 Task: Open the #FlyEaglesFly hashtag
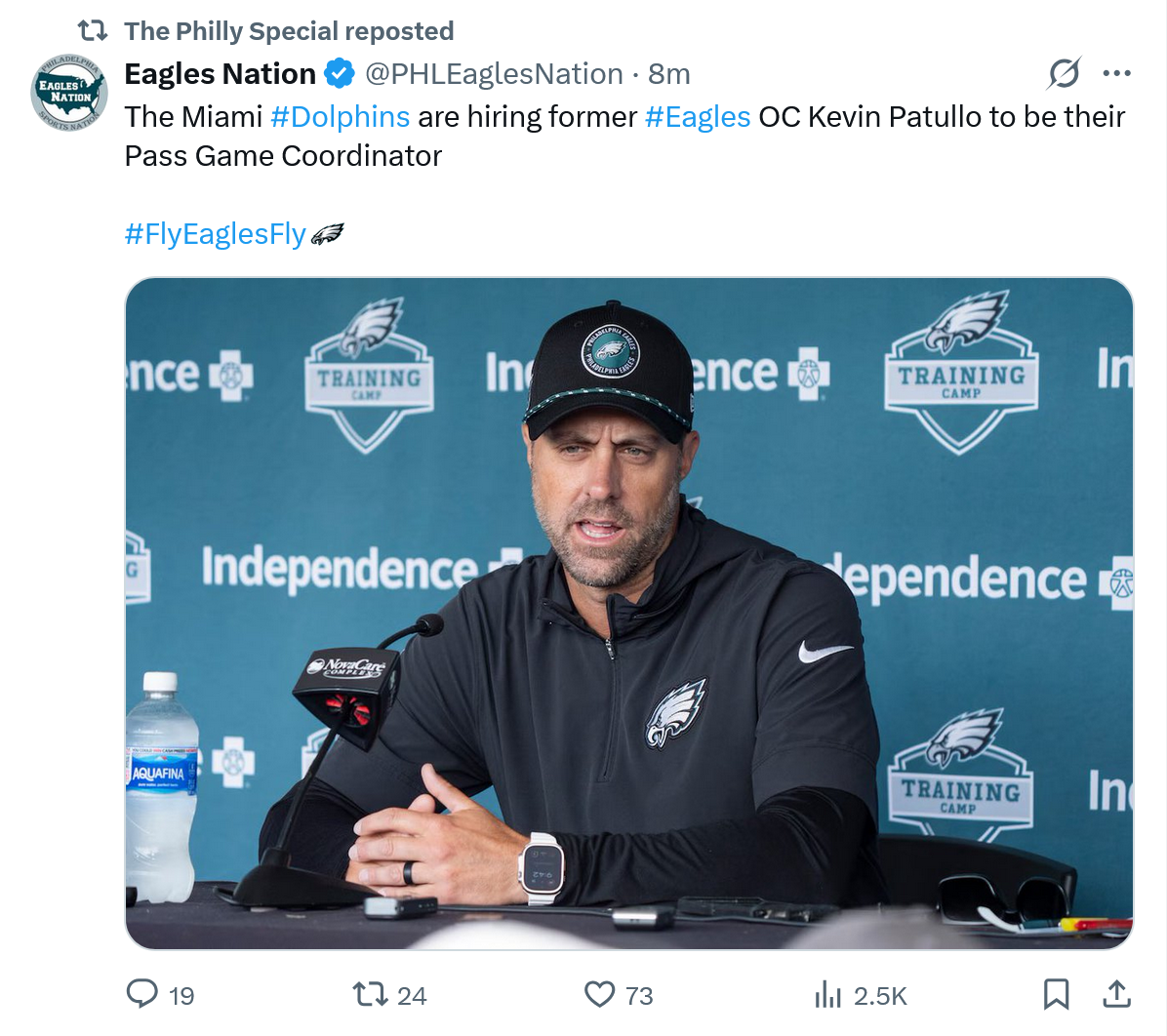pyautogui.click(x=216, y=234)
